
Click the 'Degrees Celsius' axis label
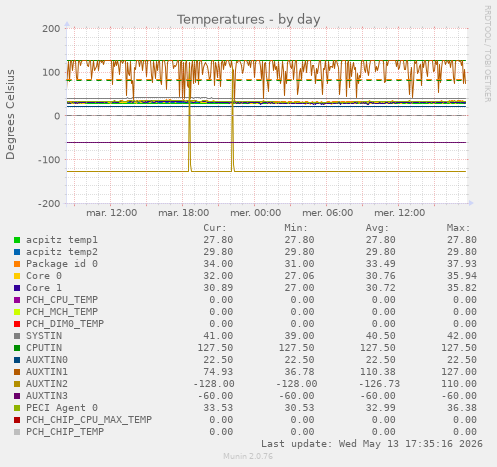tap(10, 115)
